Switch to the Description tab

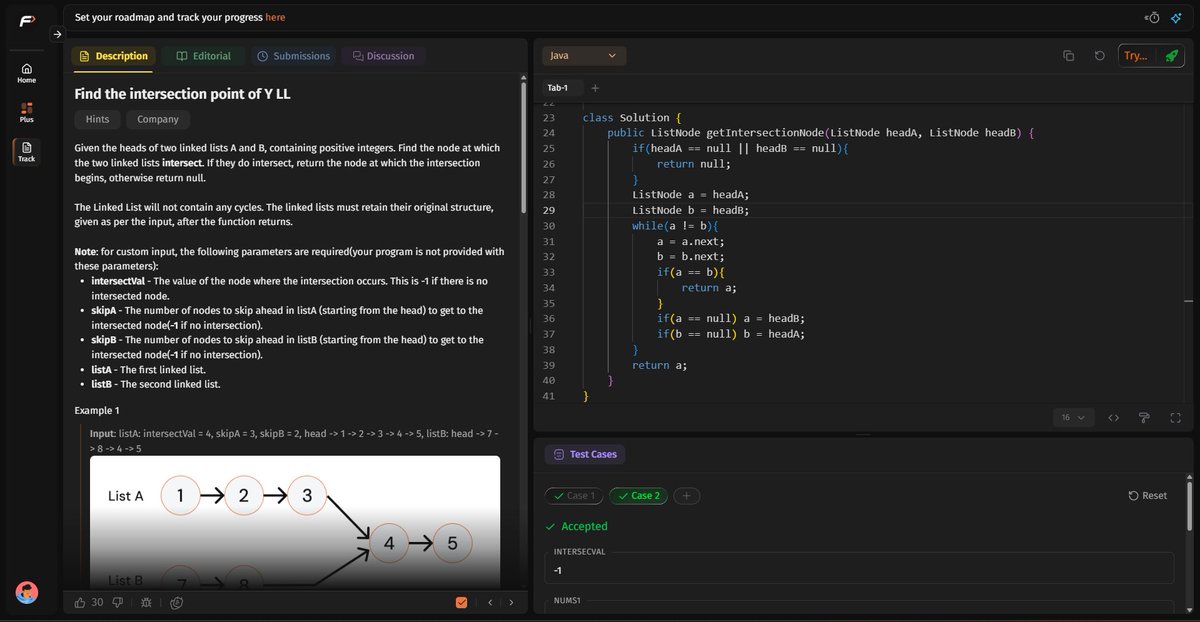[112, 56]
